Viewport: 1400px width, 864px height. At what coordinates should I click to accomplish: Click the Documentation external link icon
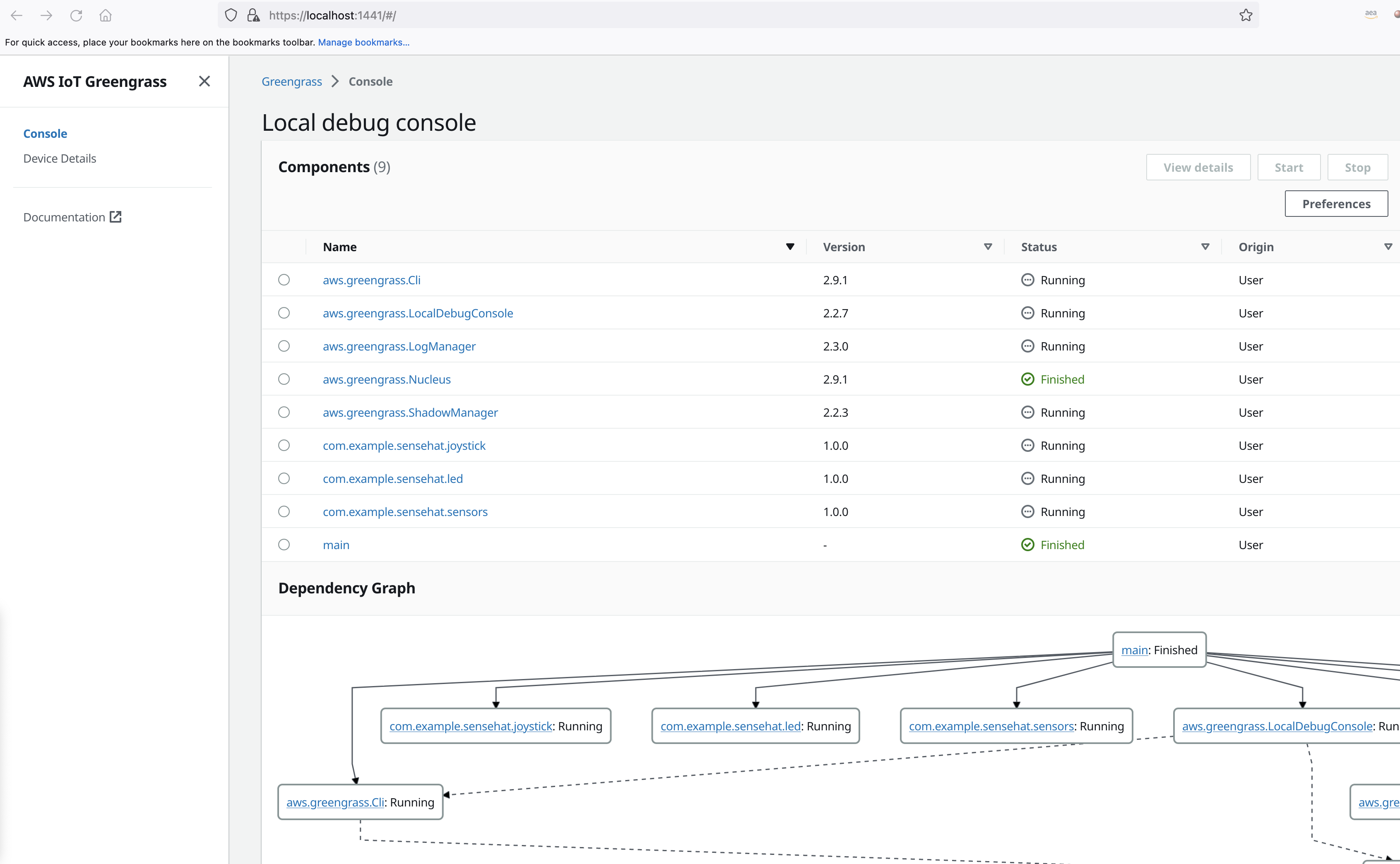pos(115,216)
